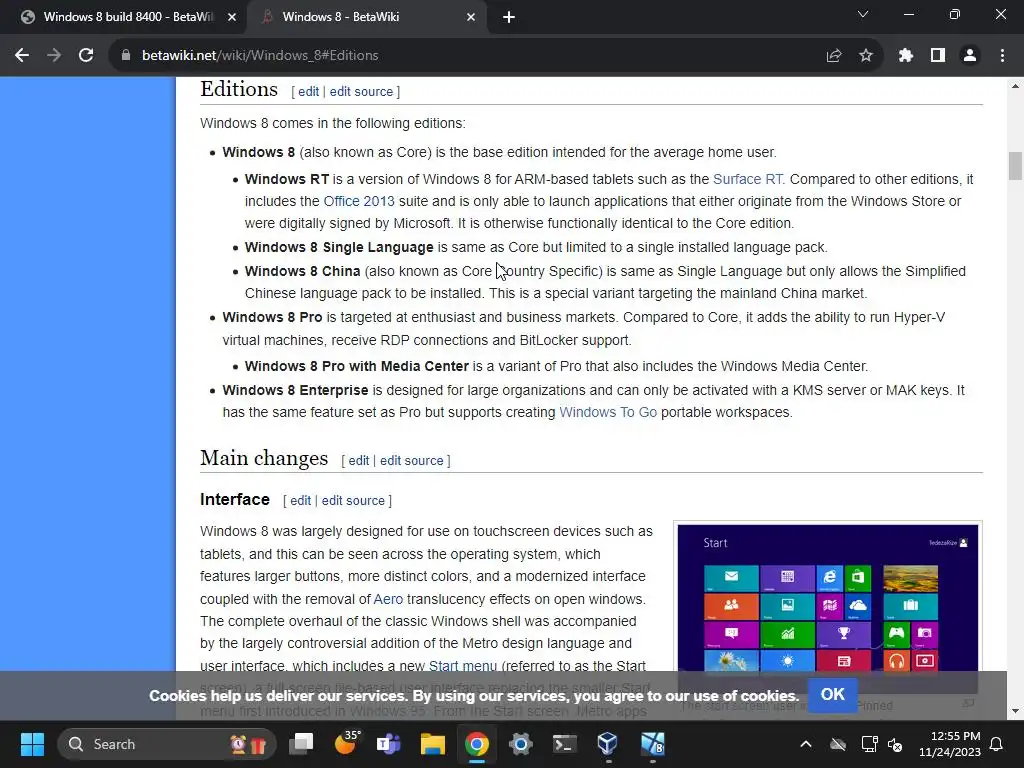Show hidden system tray icons

[x=806, y=744]
